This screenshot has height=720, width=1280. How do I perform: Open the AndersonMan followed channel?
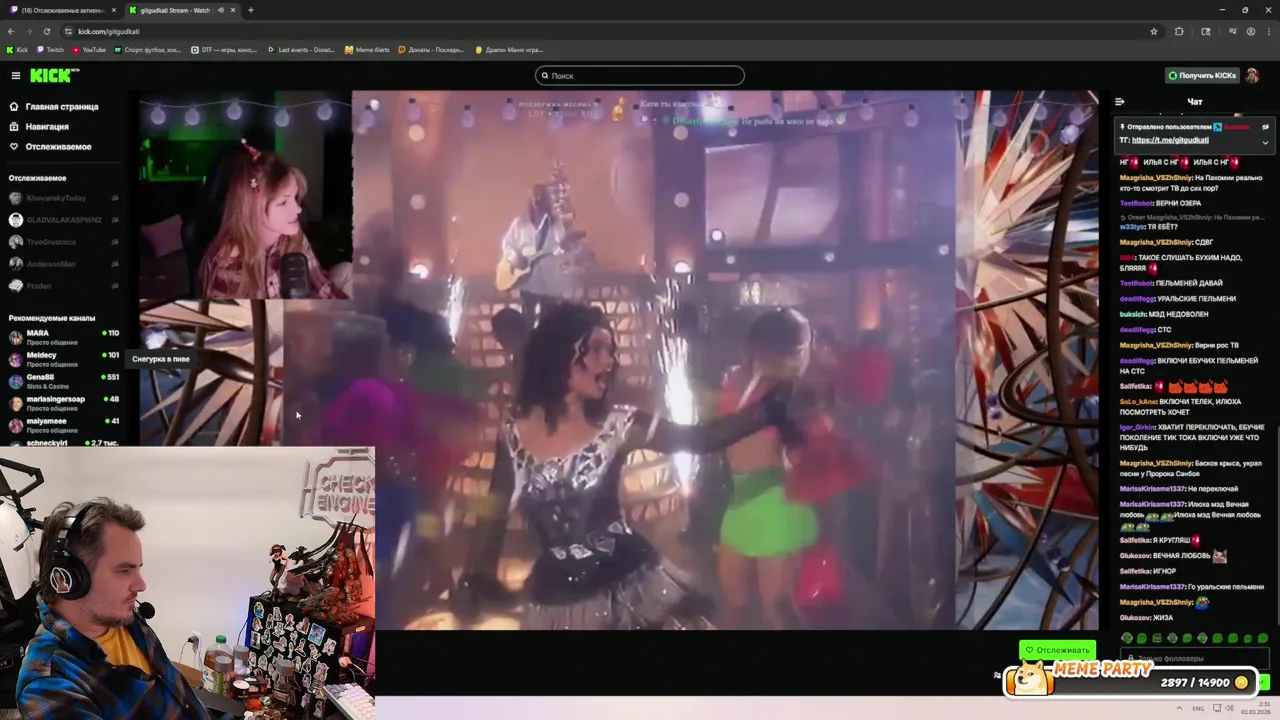pyautogui.click(x=63, y=264)
